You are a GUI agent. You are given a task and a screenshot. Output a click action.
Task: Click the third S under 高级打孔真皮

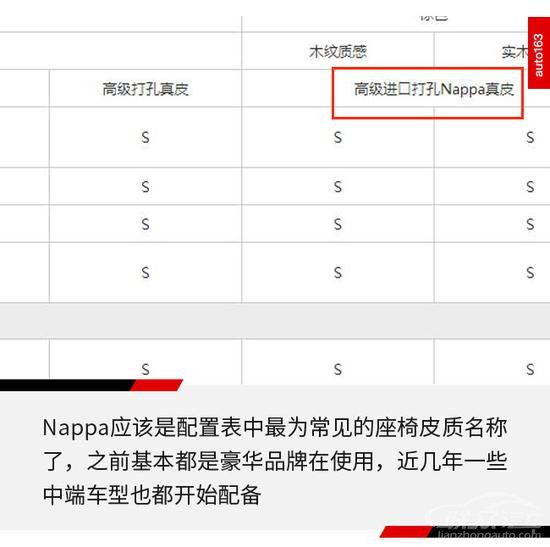tap(145, 224)
